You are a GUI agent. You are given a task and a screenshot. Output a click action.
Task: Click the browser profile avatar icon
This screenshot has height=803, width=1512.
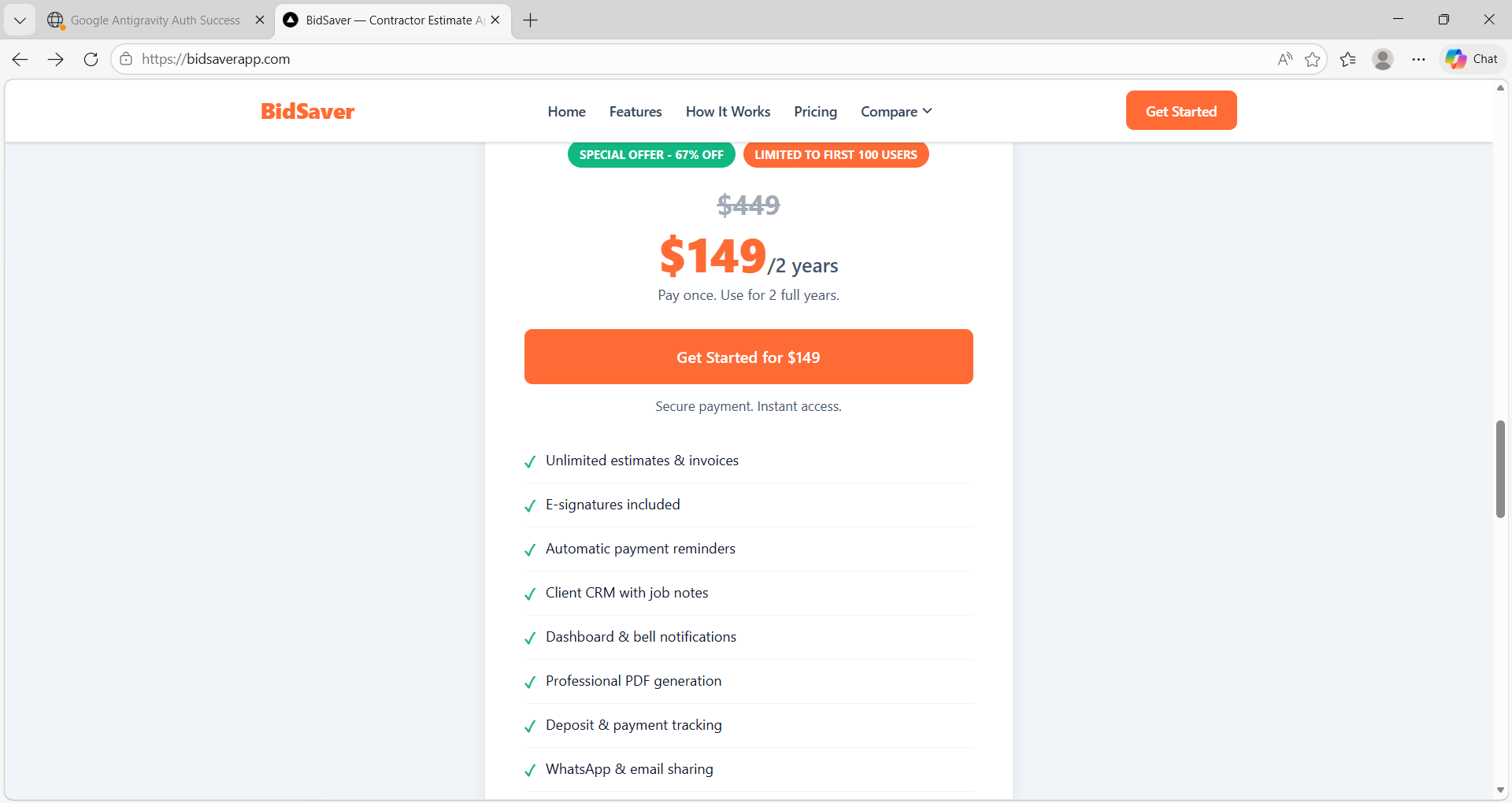1384,59
